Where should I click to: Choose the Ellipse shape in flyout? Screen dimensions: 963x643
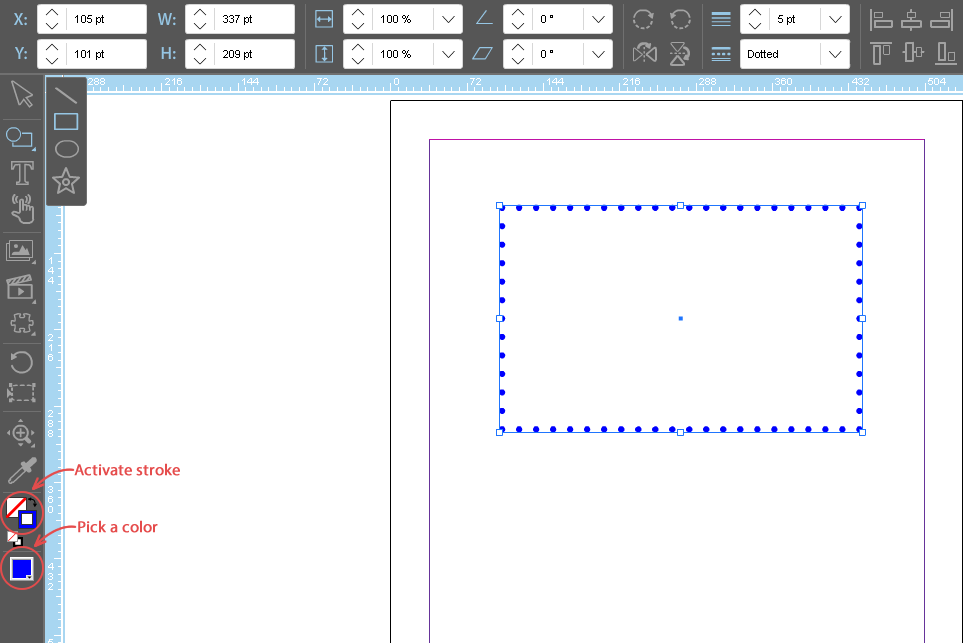(66, 150)
